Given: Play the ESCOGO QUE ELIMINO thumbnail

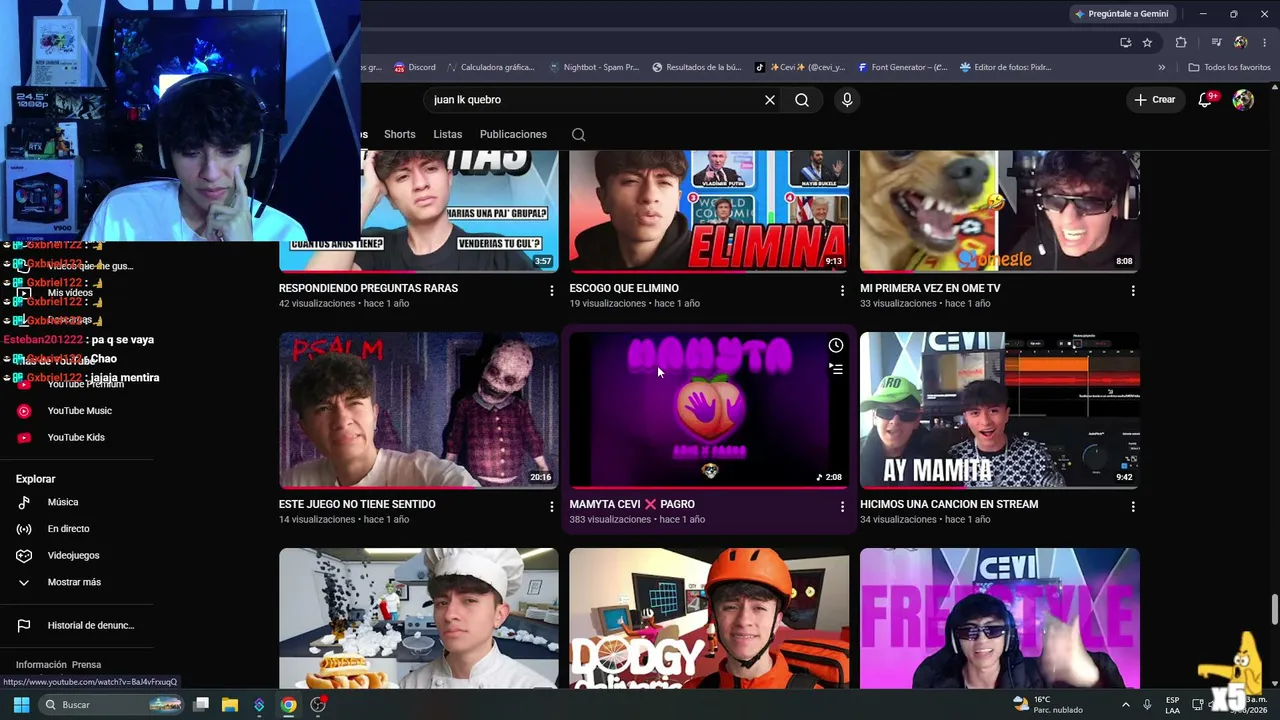Looking at the screenshot, I should coord(709,211).
